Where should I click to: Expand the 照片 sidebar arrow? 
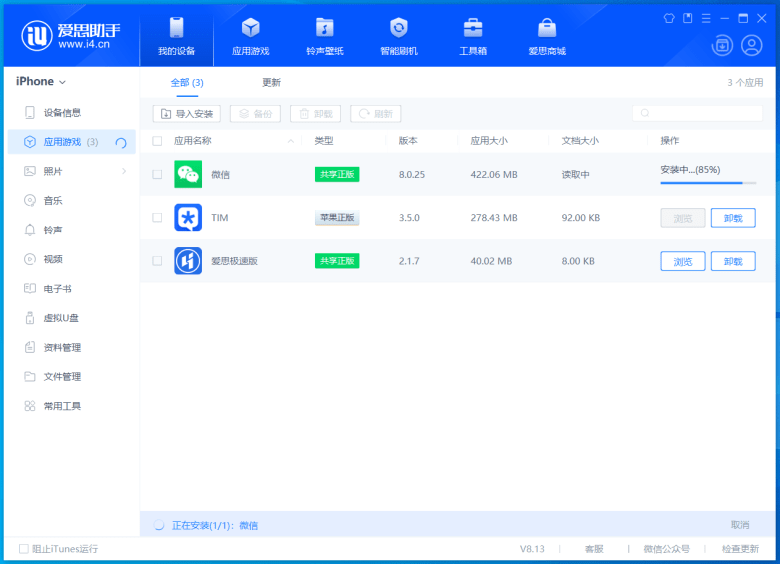pyautogui.click(x=124, y=171)
